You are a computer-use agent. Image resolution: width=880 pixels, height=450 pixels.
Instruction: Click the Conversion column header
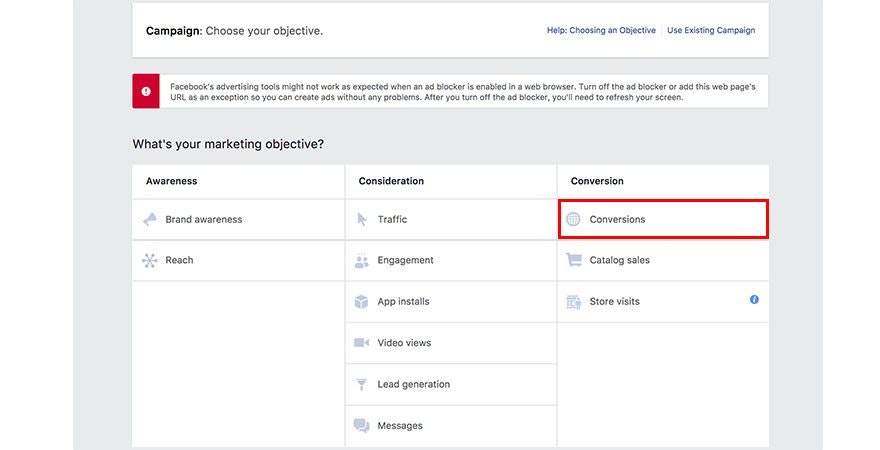point(597,181)
